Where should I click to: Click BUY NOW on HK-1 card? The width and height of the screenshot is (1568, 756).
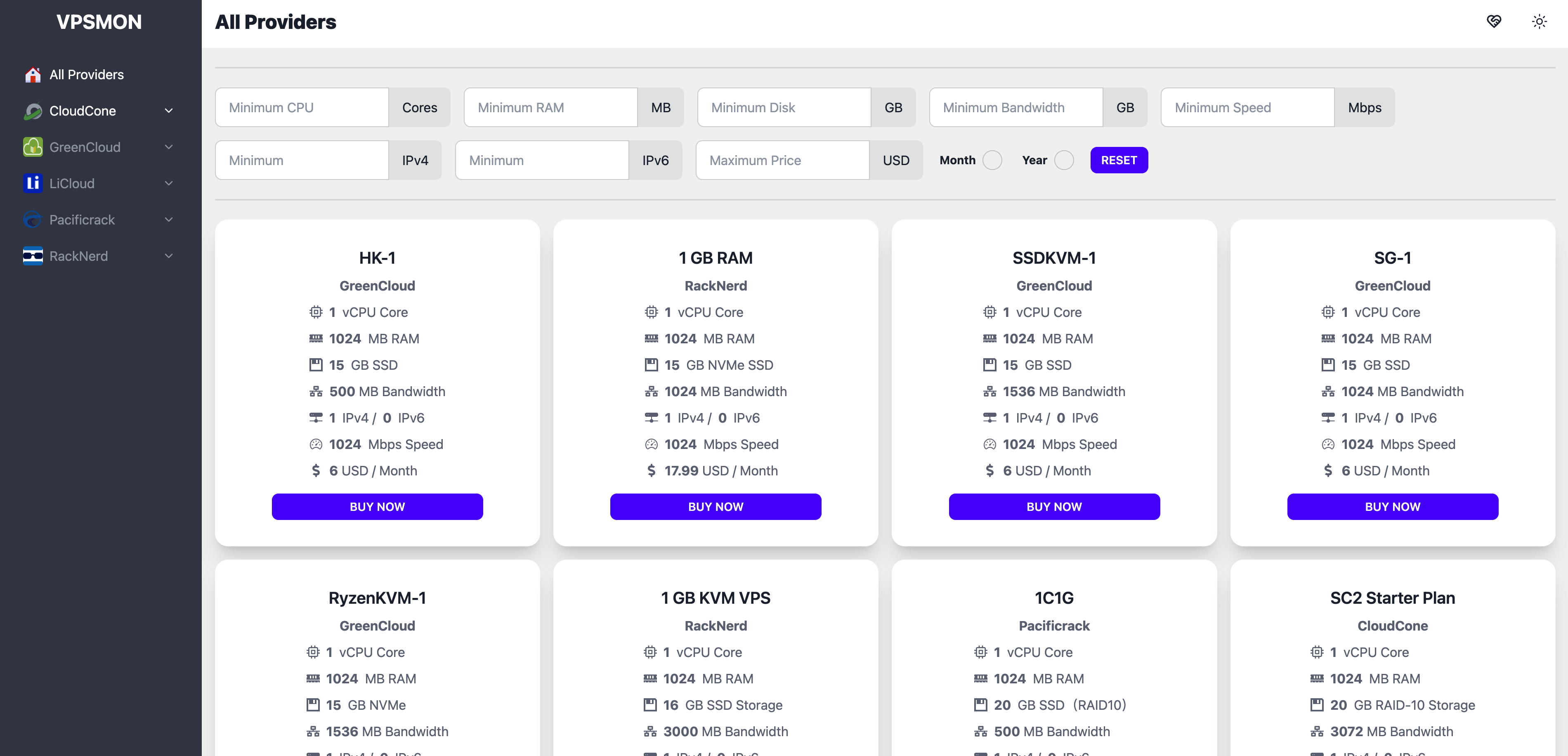(378, 506)
